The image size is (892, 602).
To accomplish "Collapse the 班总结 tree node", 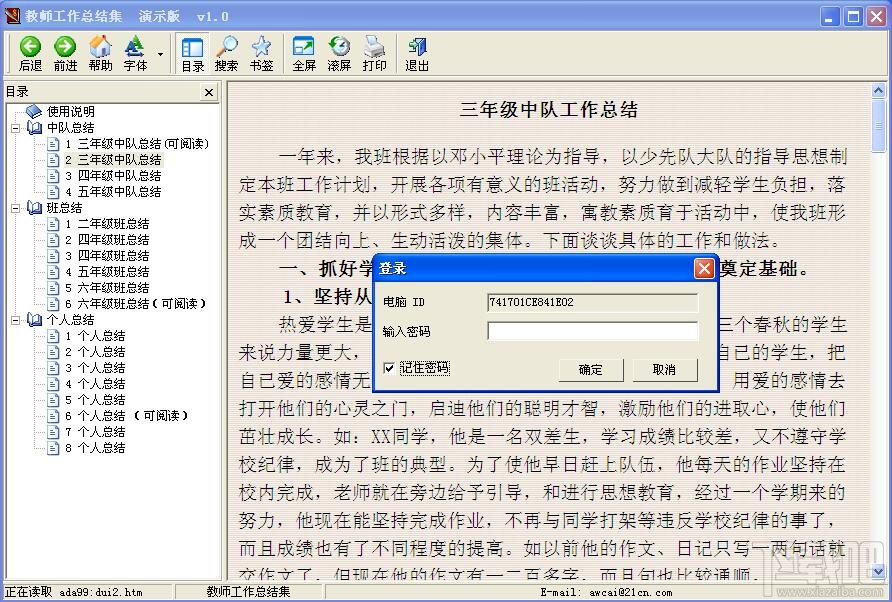I will tap(15, 208).
